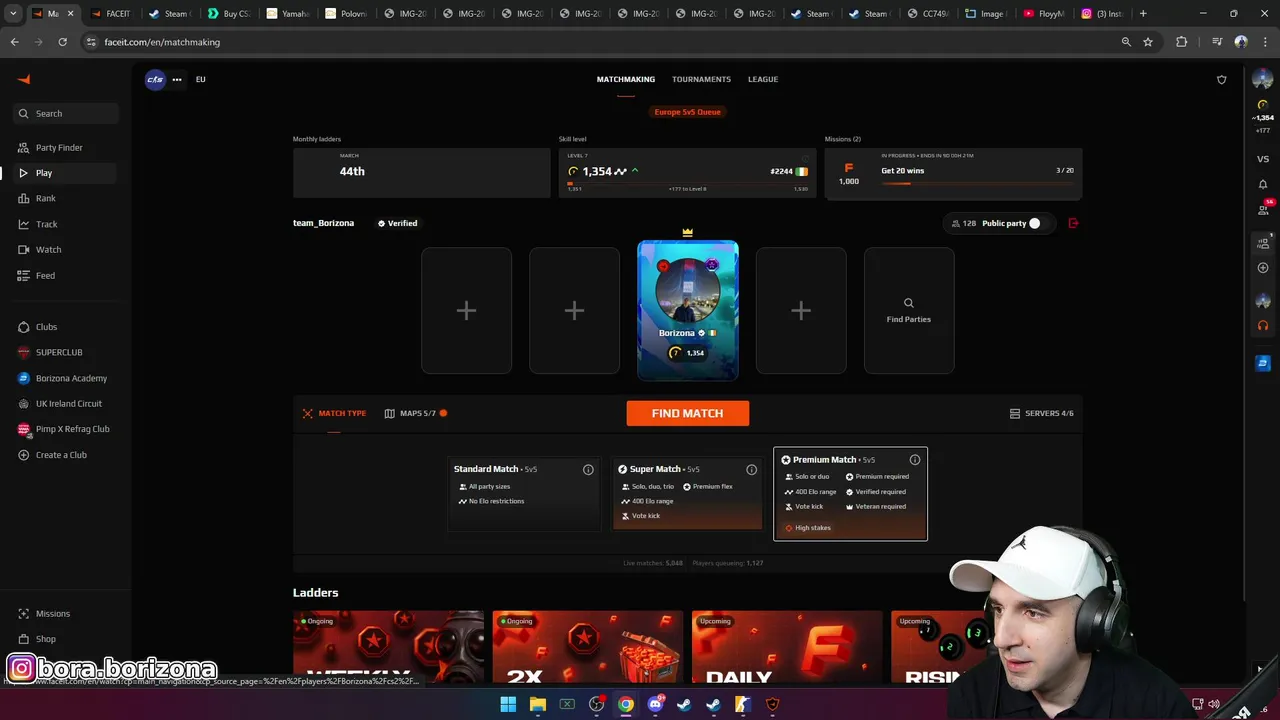Image resolution: width=1280 pixels, height=720 pixels.
Task: Open the Pimp X Refrag Club
Action: coord(72,429)
